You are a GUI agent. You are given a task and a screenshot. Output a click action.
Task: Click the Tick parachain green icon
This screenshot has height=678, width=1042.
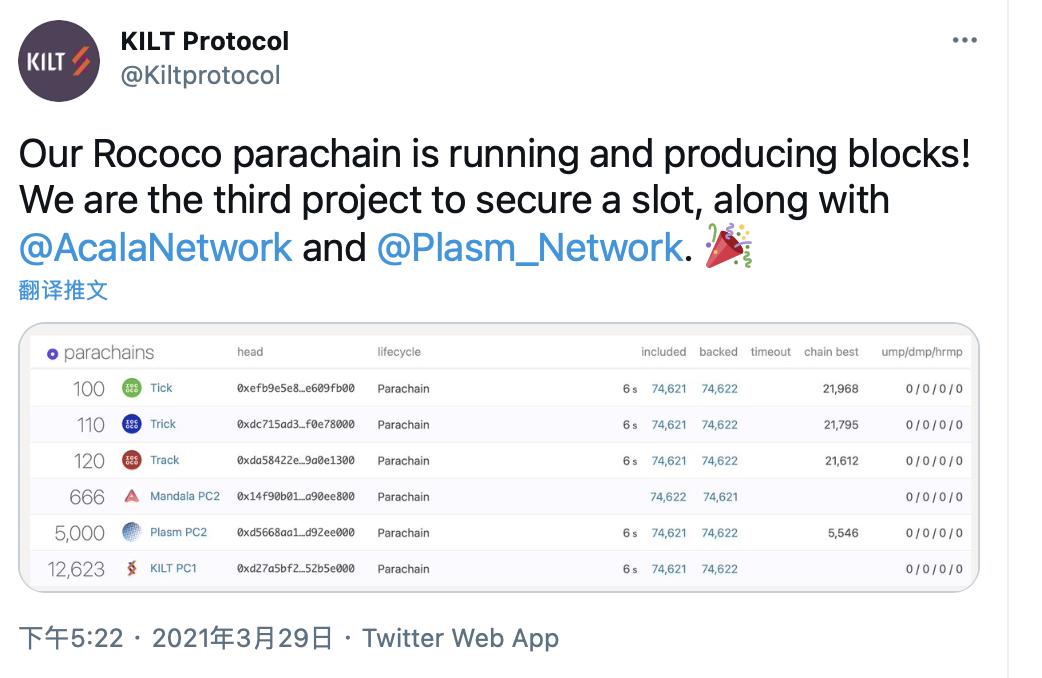(x=131, y=388)
